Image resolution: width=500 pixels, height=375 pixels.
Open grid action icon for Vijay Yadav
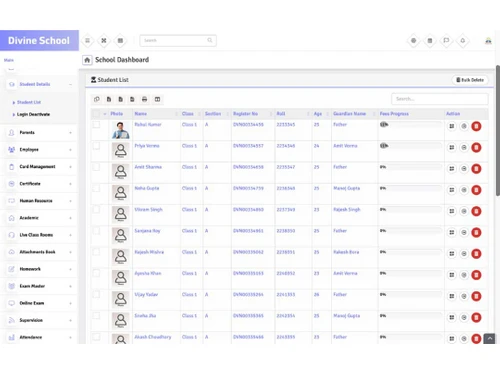[x=452, y=296]
